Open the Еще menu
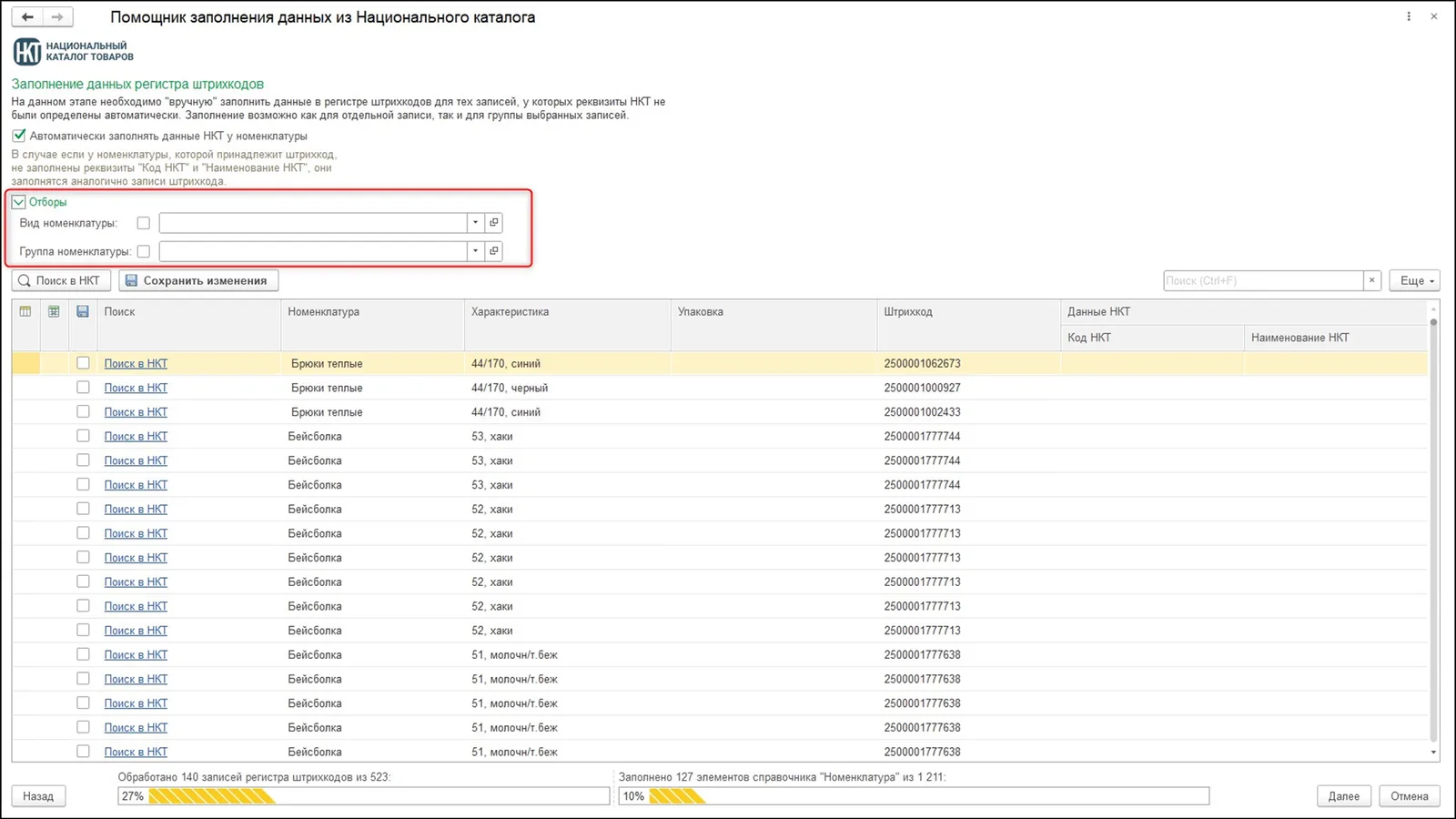This screenshot has height=819, width=1456. [x=1414, y=280]
